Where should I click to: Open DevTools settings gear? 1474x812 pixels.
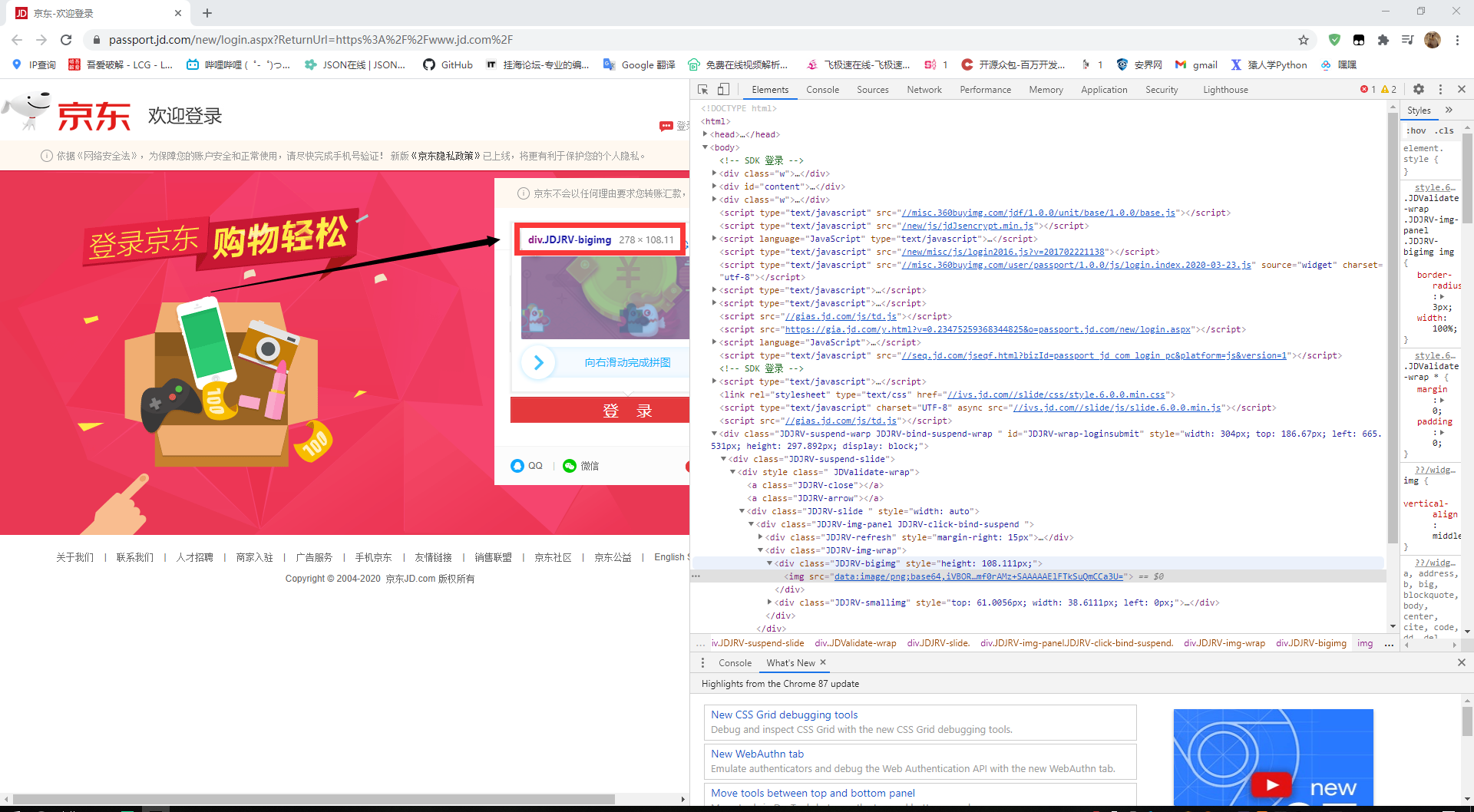(x=1419, y=89)
